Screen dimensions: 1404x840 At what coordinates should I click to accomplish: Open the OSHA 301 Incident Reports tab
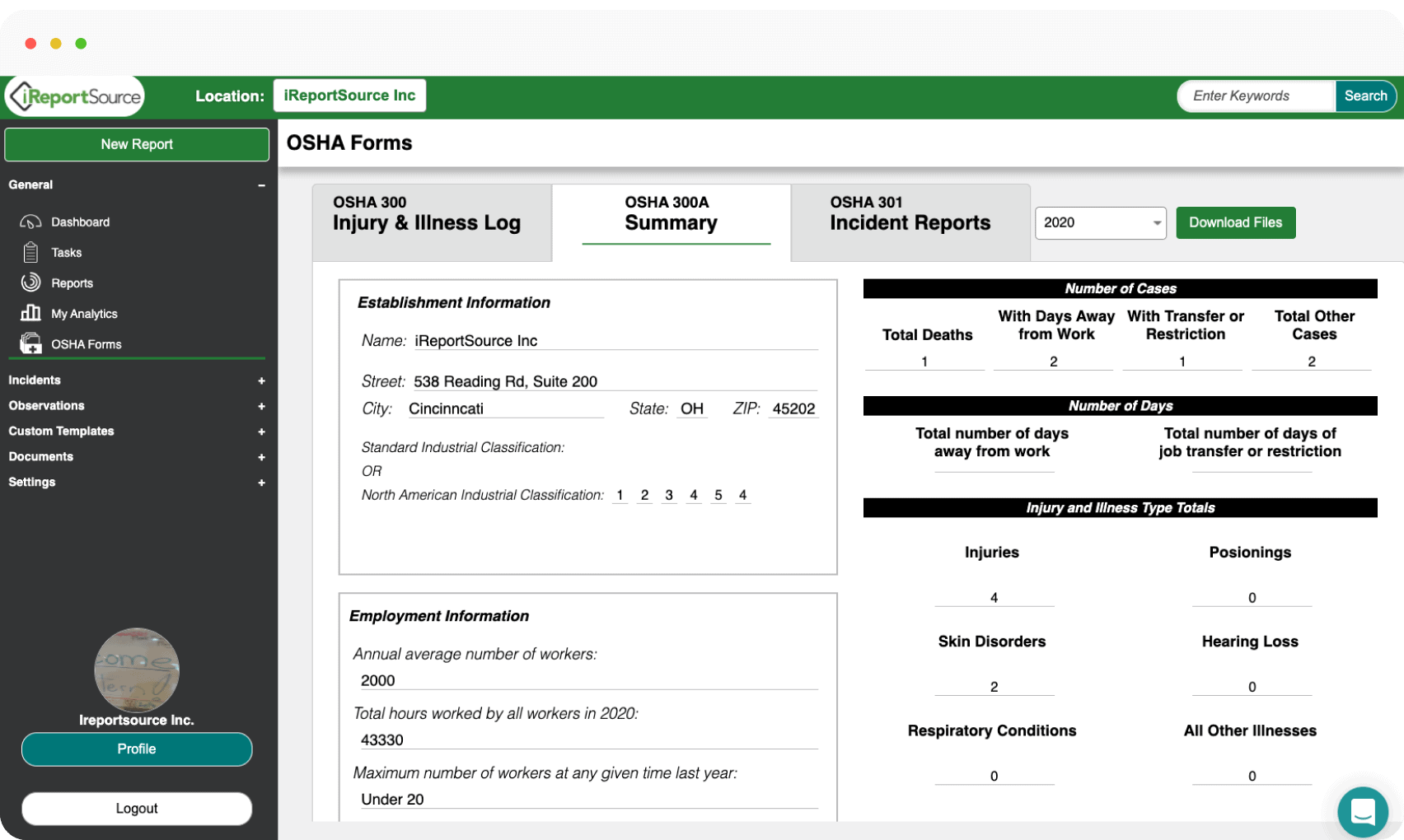[x=910, y=222]
